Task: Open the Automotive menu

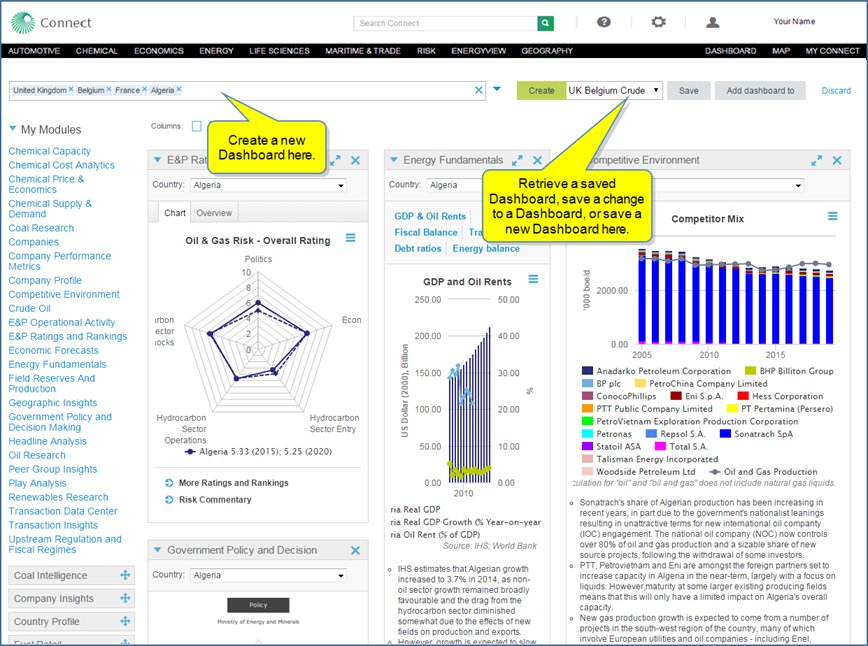Action: point(34,51)
